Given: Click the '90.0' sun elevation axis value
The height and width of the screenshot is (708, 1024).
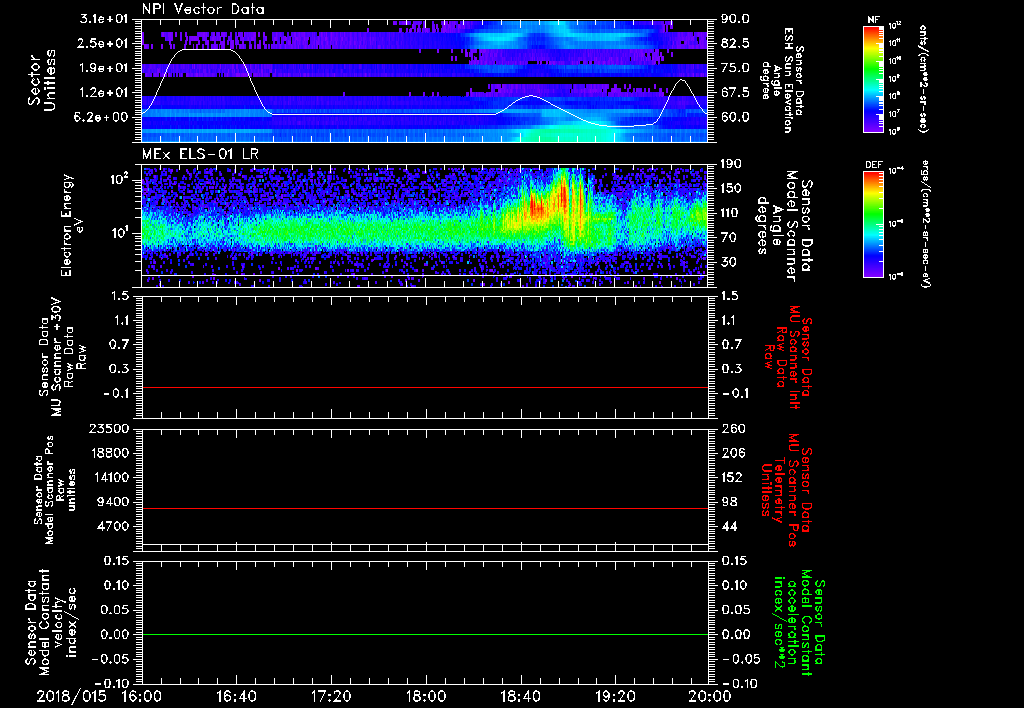Looking at the screenshot, I should click(736, 19).
